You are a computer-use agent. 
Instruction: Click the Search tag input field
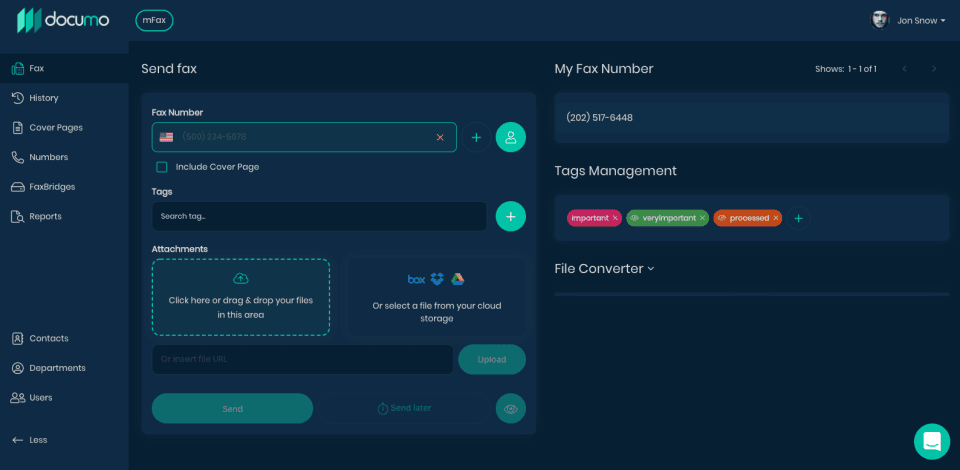pos(318,216)
